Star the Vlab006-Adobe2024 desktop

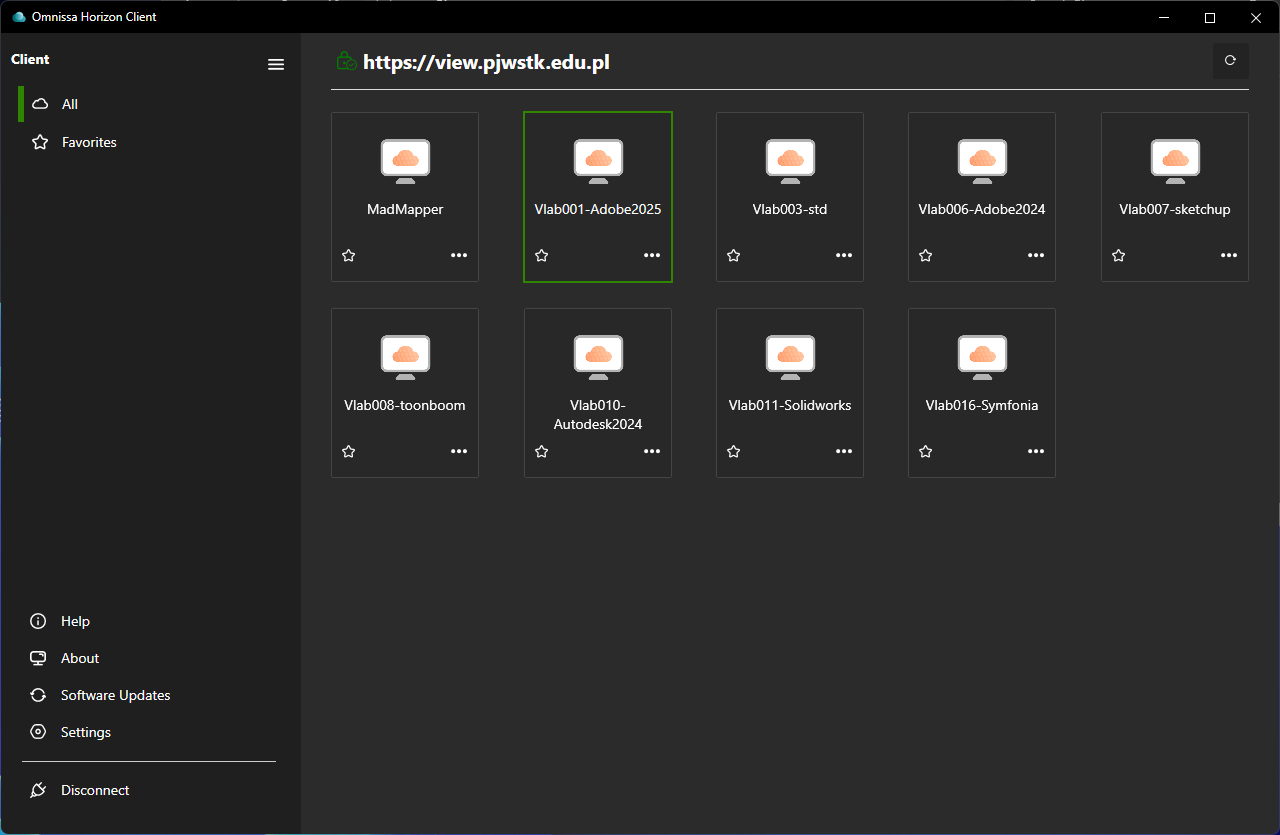(x=926, y=255)
